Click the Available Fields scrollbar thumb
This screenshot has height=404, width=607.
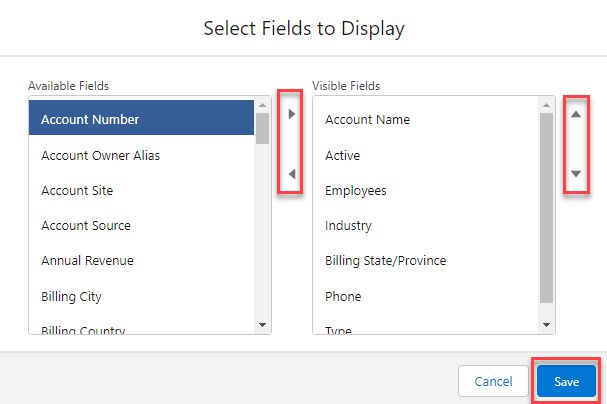tap(262, 128)
